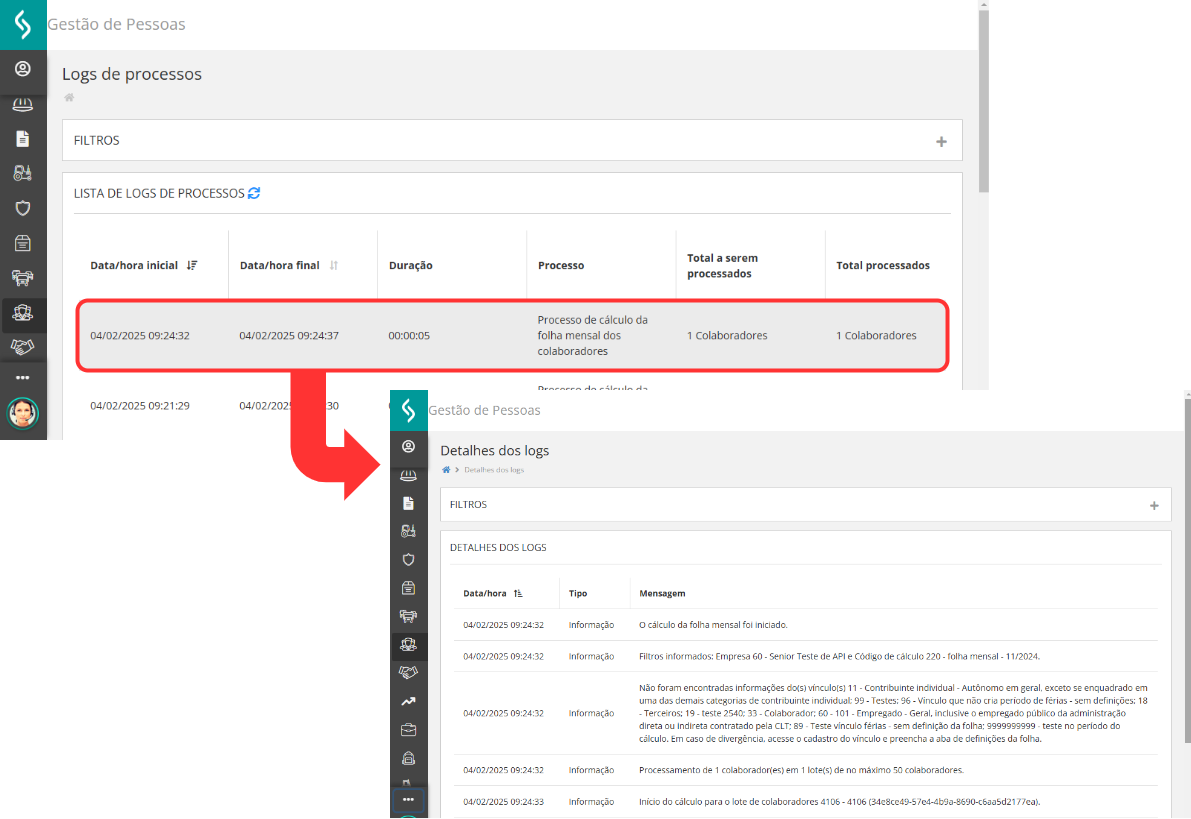Open user profile icon in Detalhes dos logs sidebar
The height and width of the screenshot is (819, 1191).
pos(409,447)
